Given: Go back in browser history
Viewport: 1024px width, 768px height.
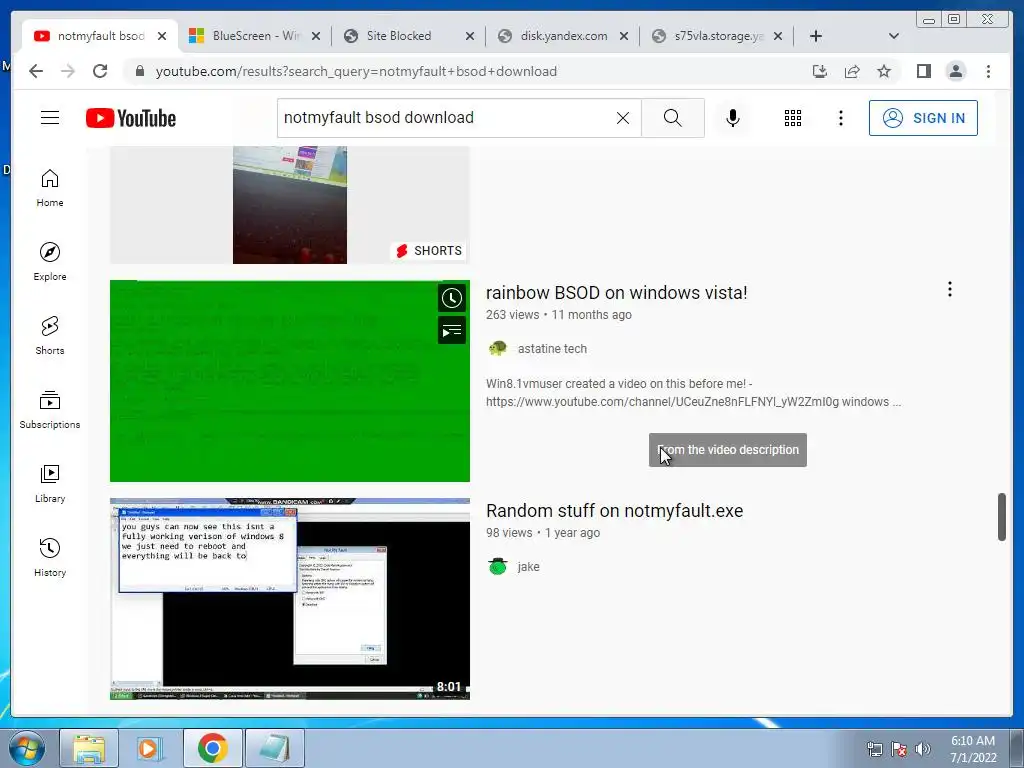Looking at the screenshot, I should click(36, 71).
